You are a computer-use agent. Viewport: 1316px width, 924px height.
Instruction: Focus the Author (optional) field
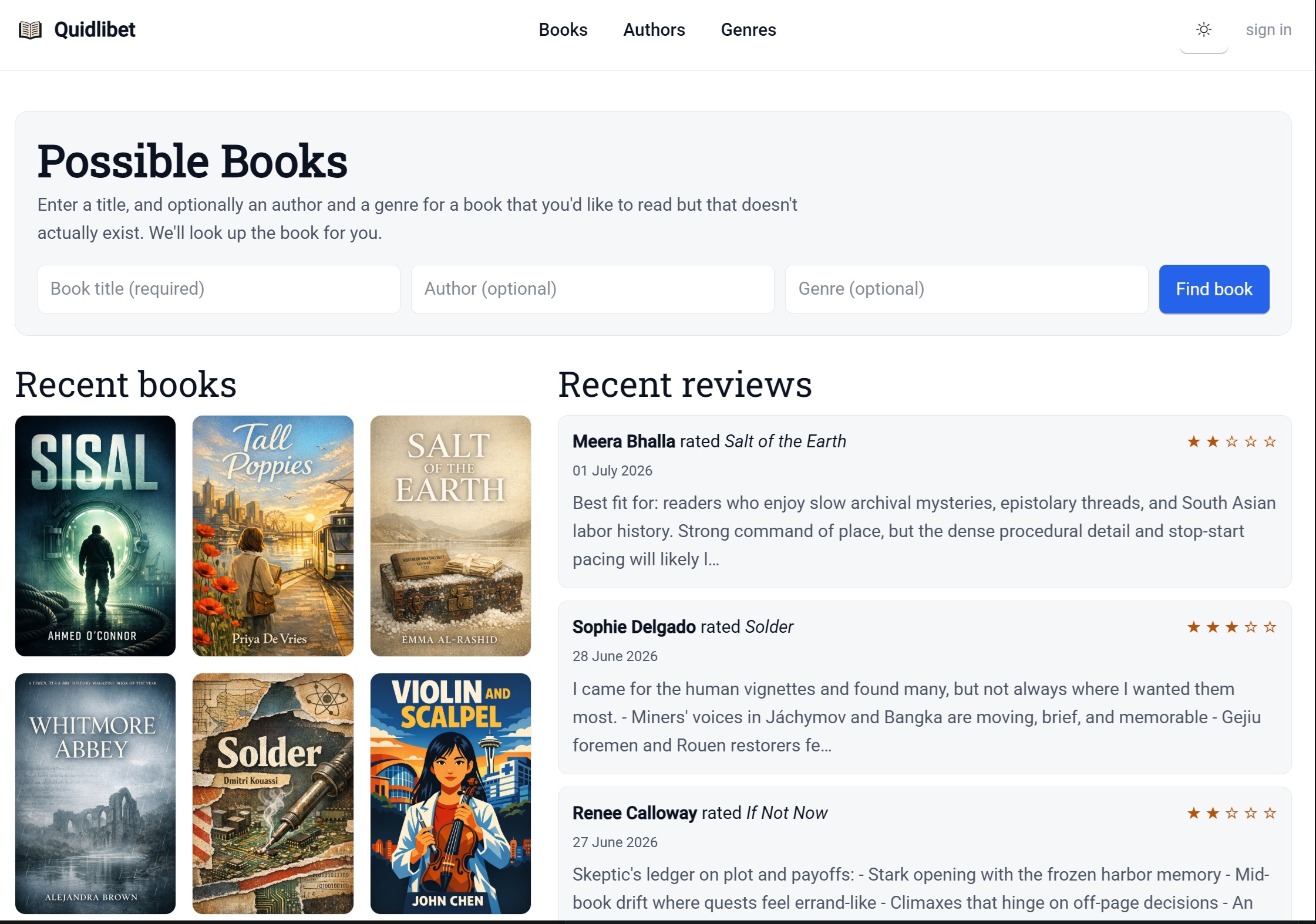point(593,289)
